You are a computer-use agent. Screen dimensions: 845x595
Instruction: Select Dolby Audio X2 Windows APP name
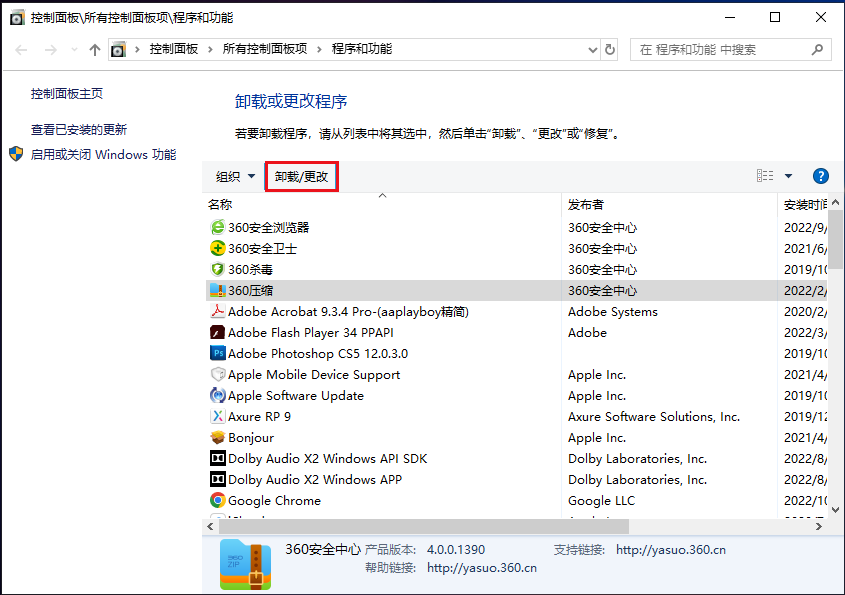click(x=315, y=480)
